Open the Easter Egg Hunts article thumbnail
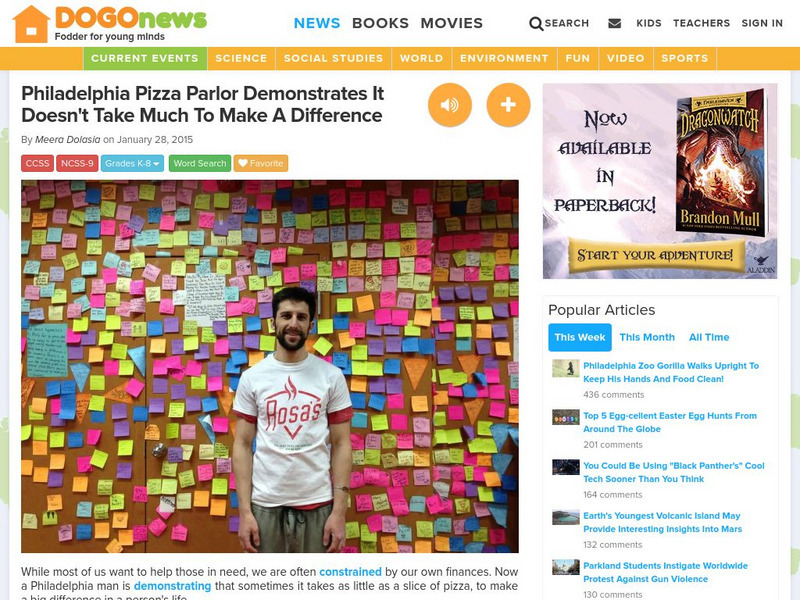 point(565,417)
